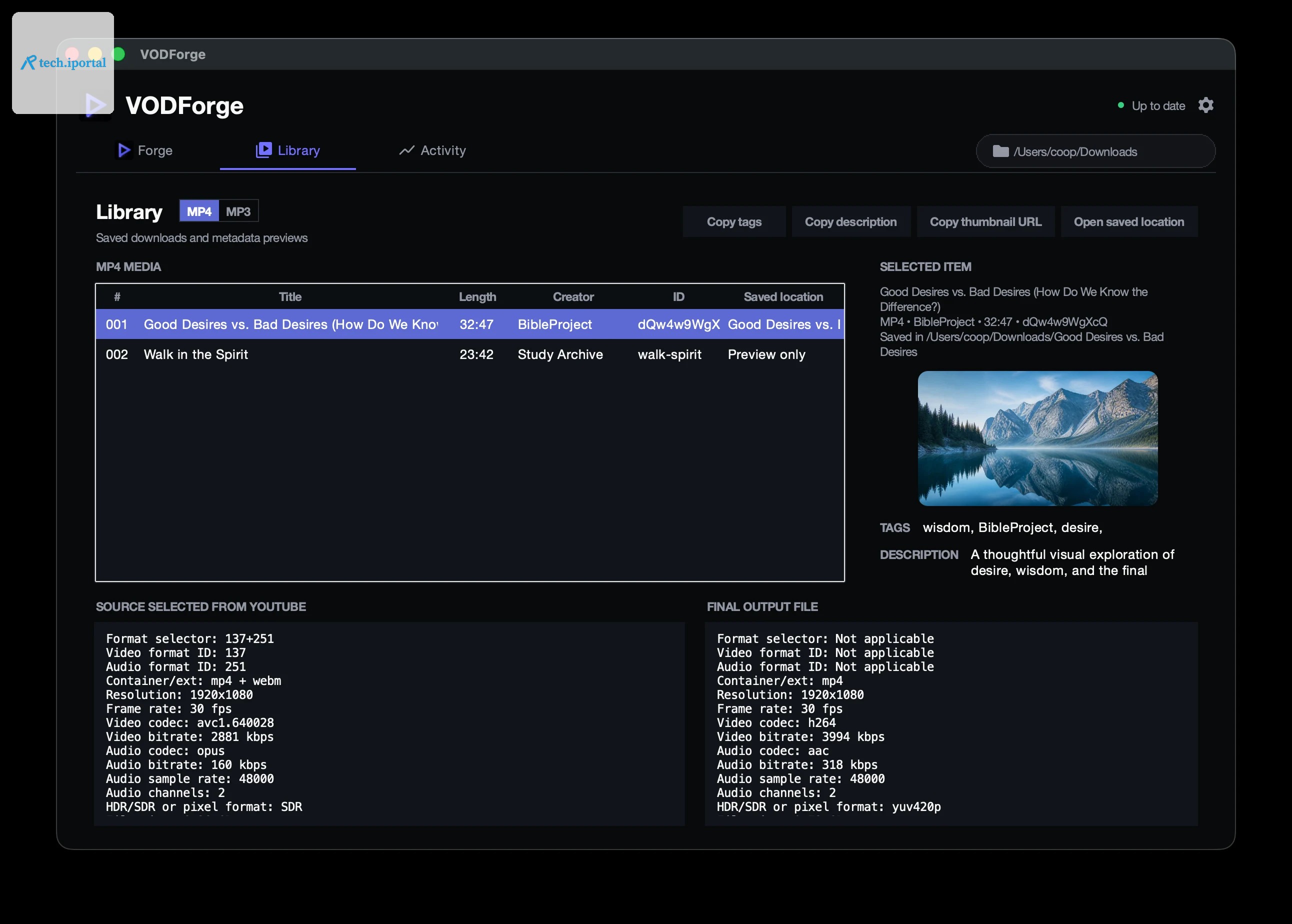Click the Up to date status indicator

[1151, 106]
